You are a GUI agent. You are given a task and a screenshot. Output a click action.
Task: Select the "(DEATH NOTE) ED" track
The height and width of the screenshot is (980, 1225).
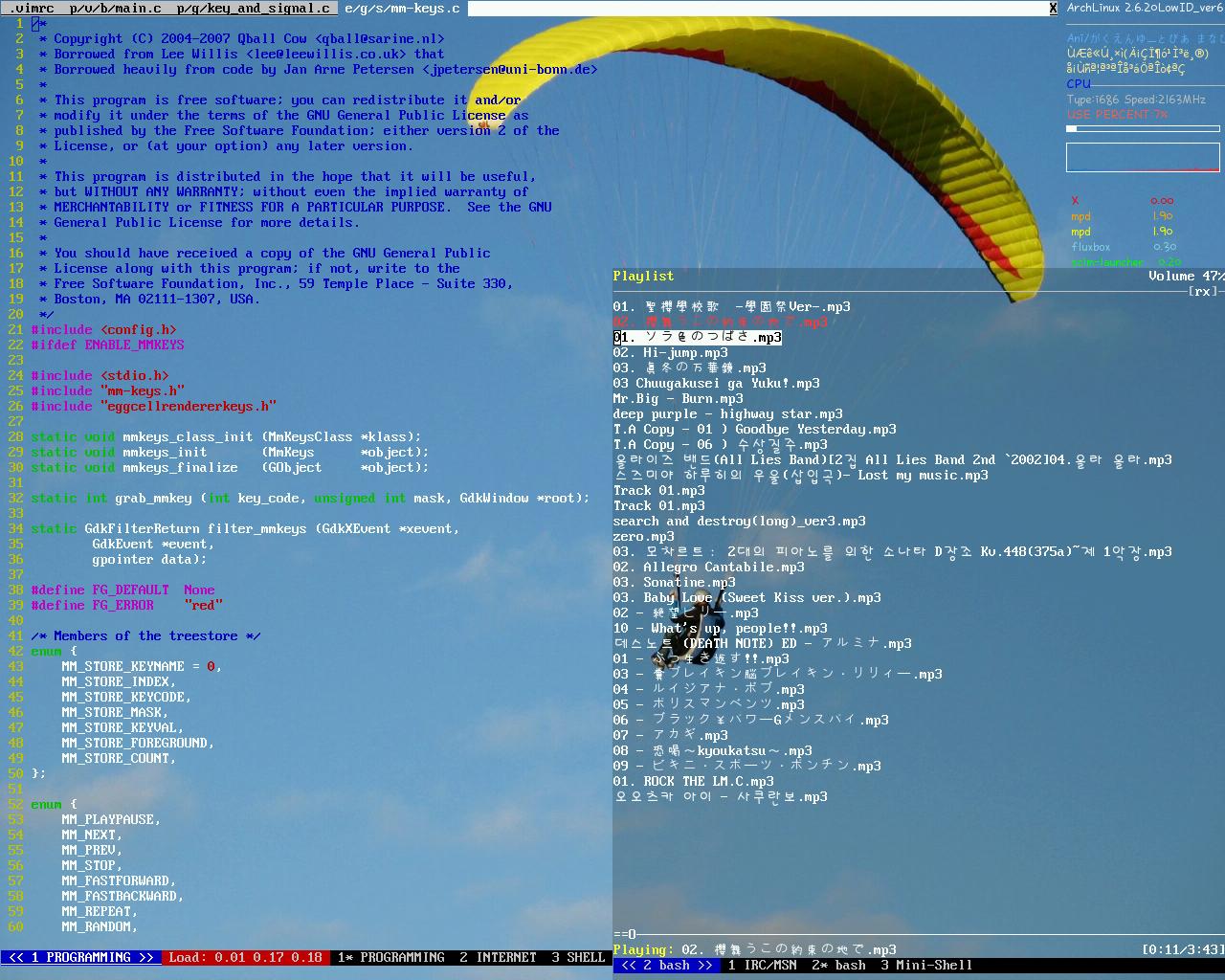pyautogui.click(x=763, y=643)
